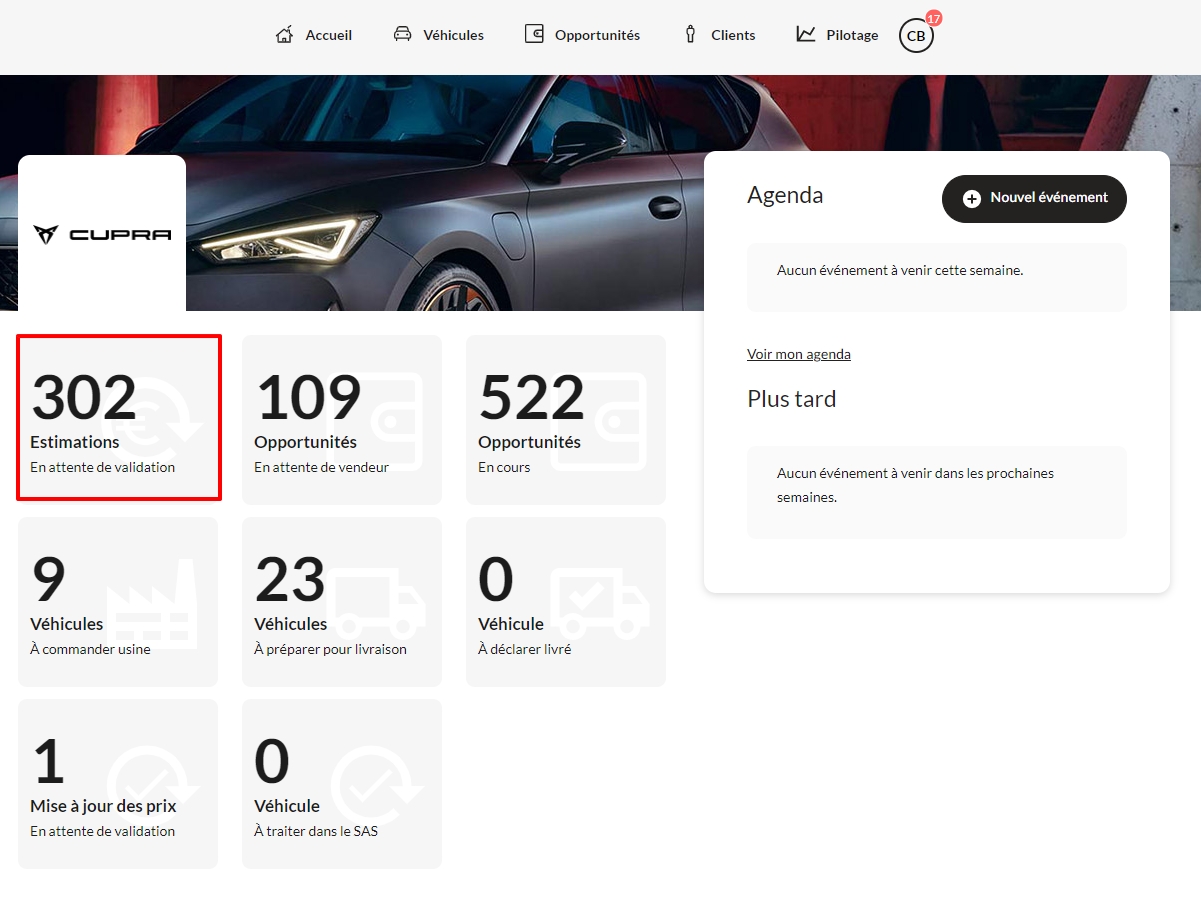Open 9 Véhicules à commander usine

click(x=118, y=602)
